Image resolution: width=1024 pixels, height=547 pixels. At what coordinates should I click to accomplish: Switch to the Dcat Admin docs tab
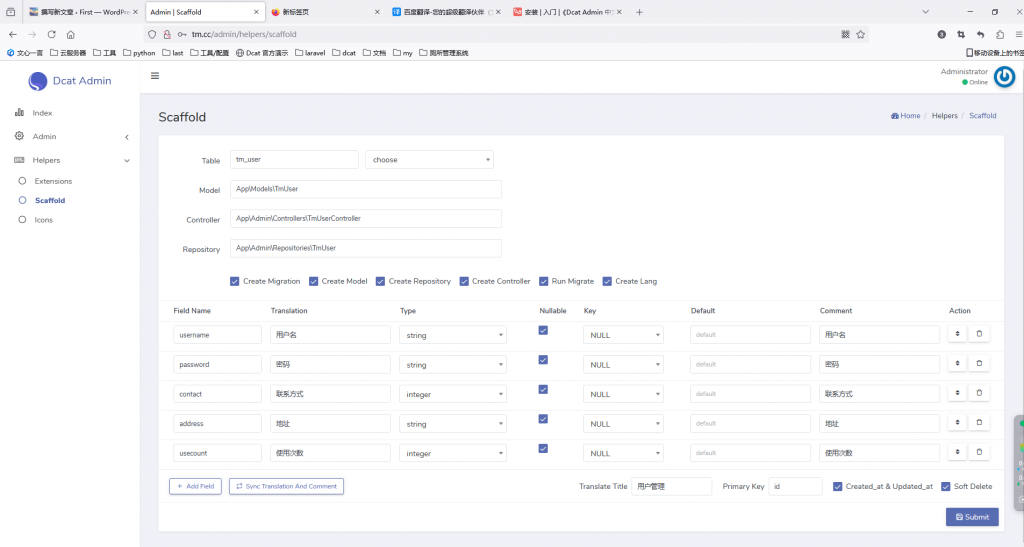coord(567,12)
